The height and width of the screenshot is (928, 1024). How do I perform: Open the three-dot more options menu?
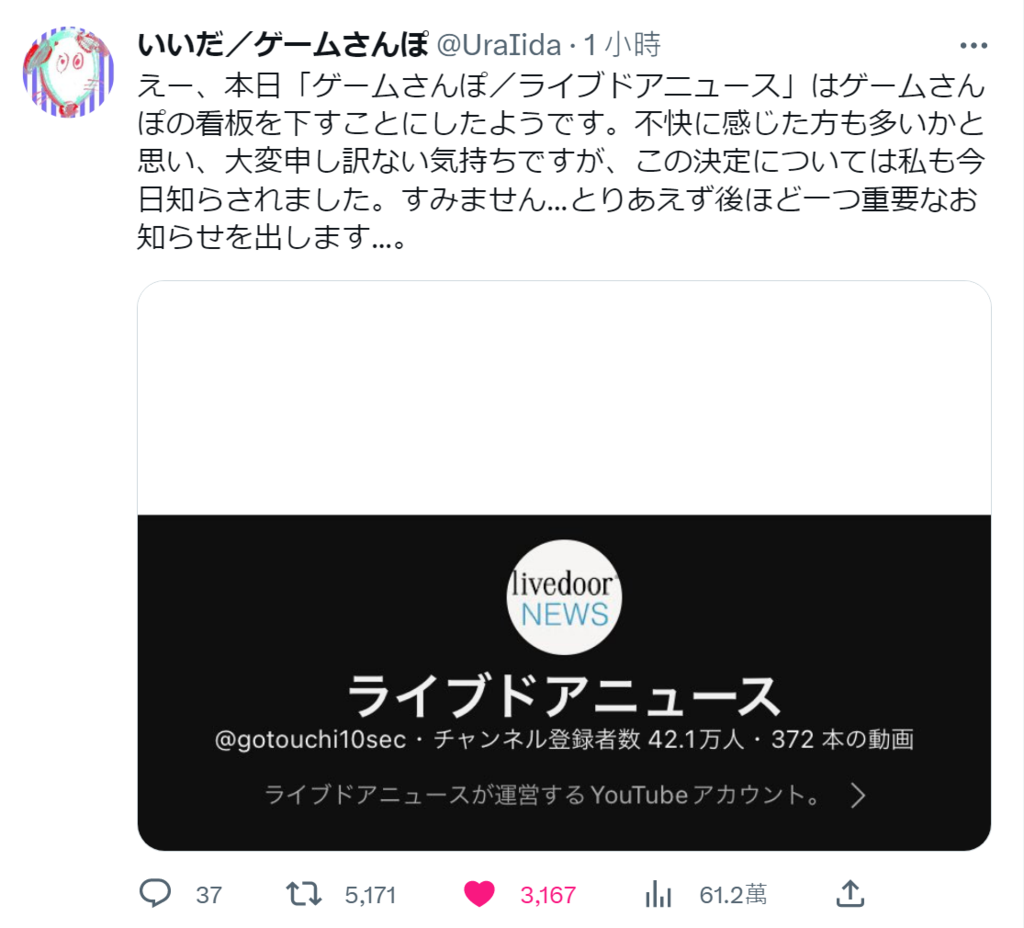pyautogui.click(x=973, y=45)
